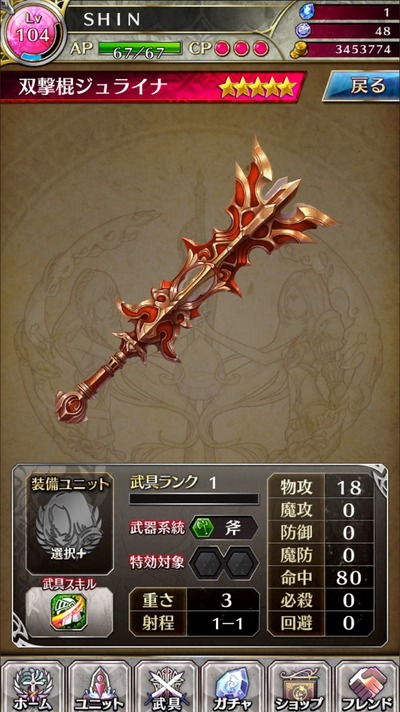Open the ホーム tab
The image size is (400, 712).
coord(33,687)
